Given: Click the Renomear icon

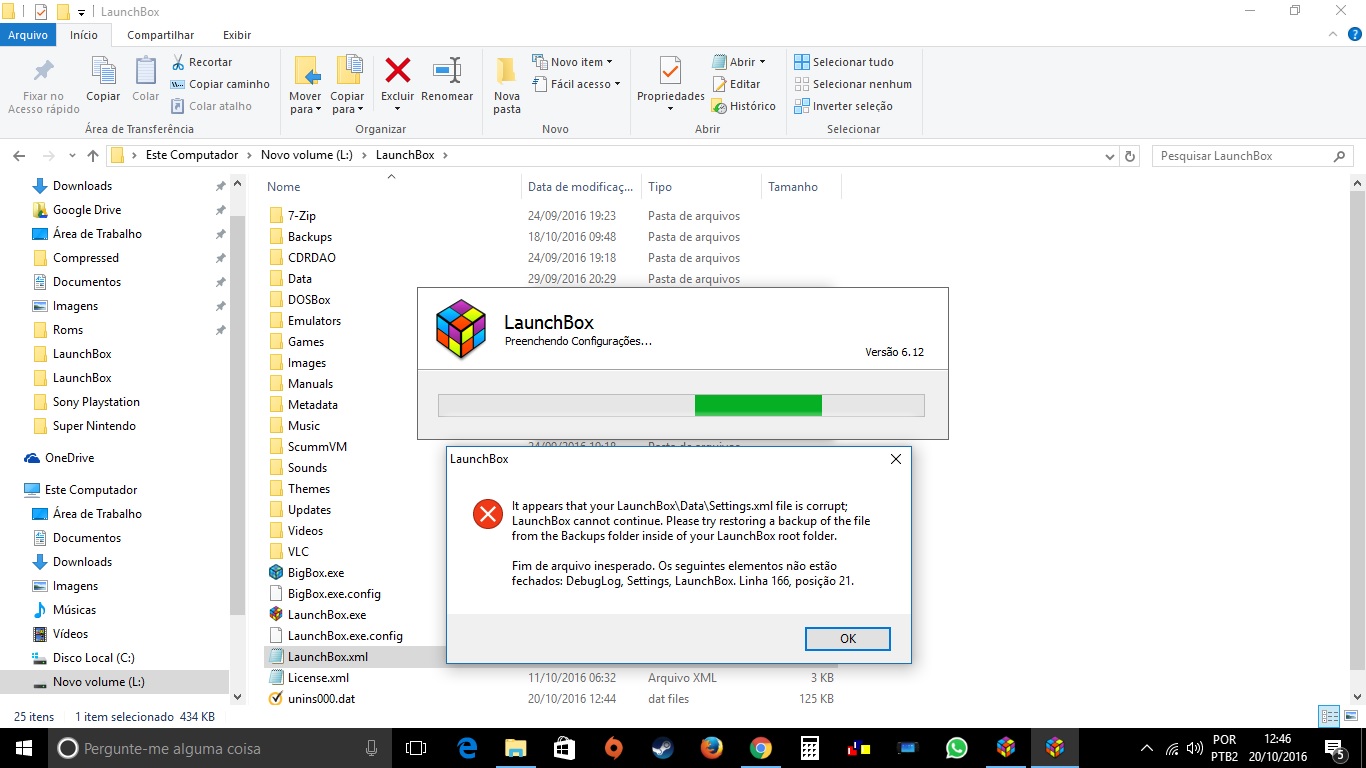Looking at the screenshot, I should coord(447,71).
